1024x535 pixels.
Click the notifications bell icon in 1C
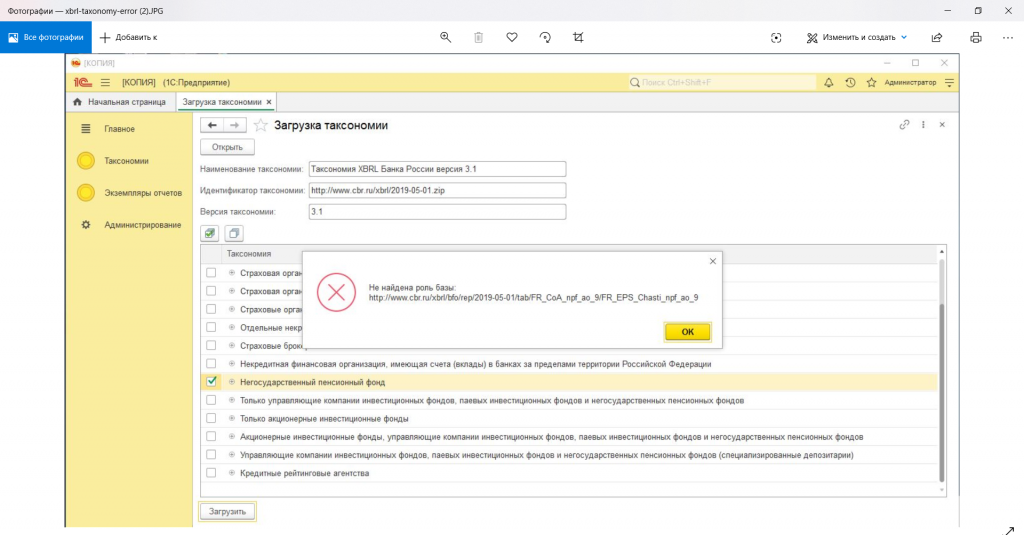pos(828,82)
